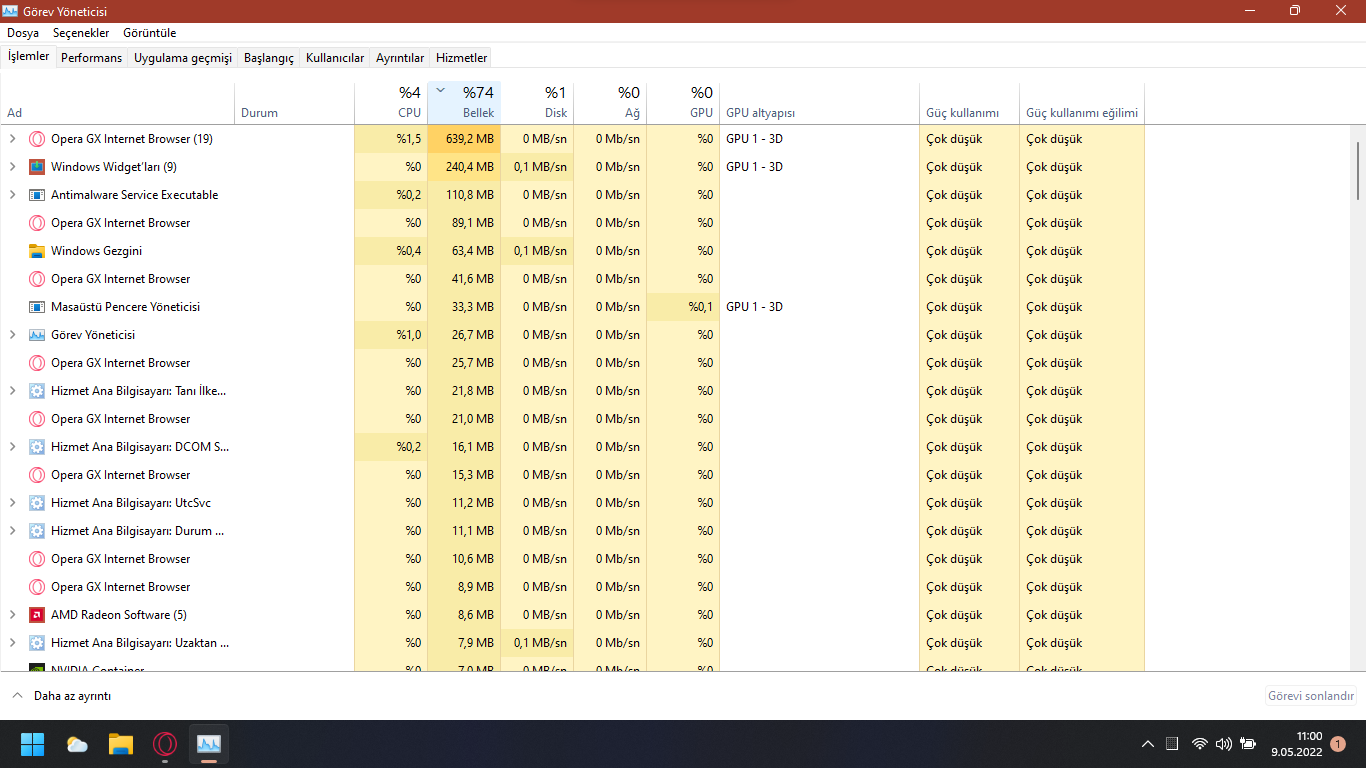Expand Hizmet Ana Bilgisayarı: Tanı İlke row
The image size is (1366, 768).
13,391
